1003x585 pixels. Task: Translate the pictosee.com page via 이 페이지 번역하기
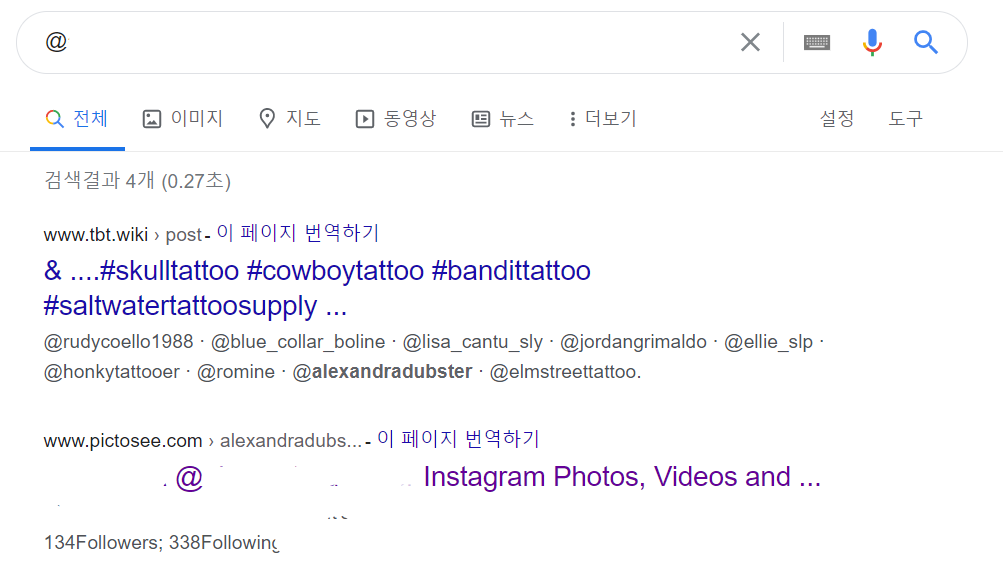click(x=458, y=439)
